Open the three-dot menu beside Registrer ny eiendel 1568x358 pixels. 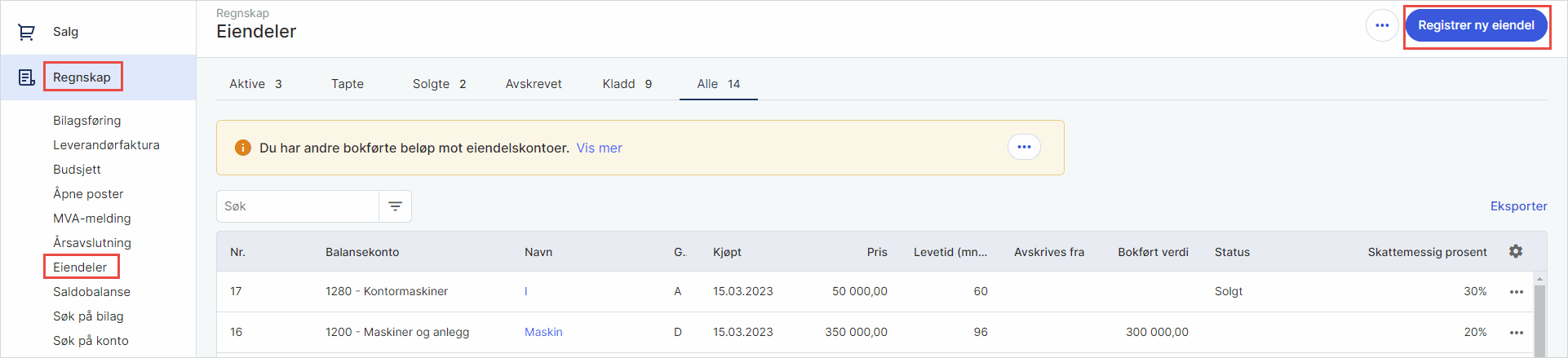coord(1382,25)
